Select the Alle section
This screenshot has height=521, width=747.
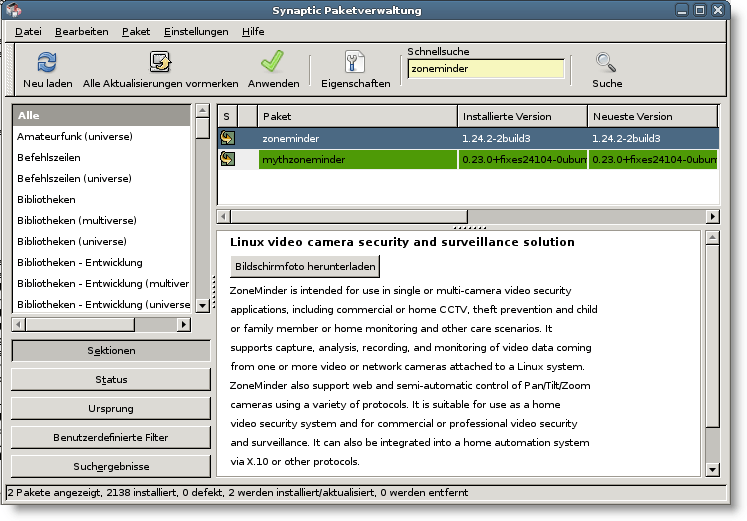pyautogui.click(x=102, y=115)
